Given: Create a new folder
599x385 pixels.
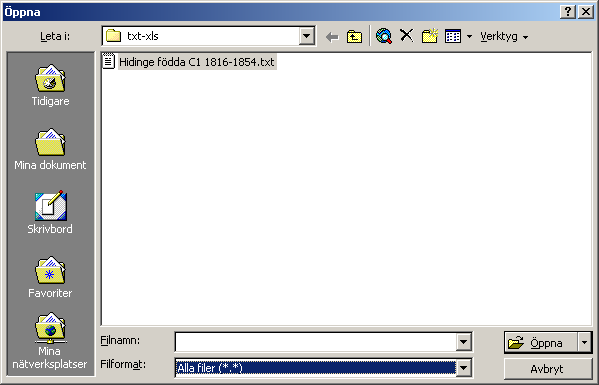Looking at the screenshot, I should coord(430,36).
